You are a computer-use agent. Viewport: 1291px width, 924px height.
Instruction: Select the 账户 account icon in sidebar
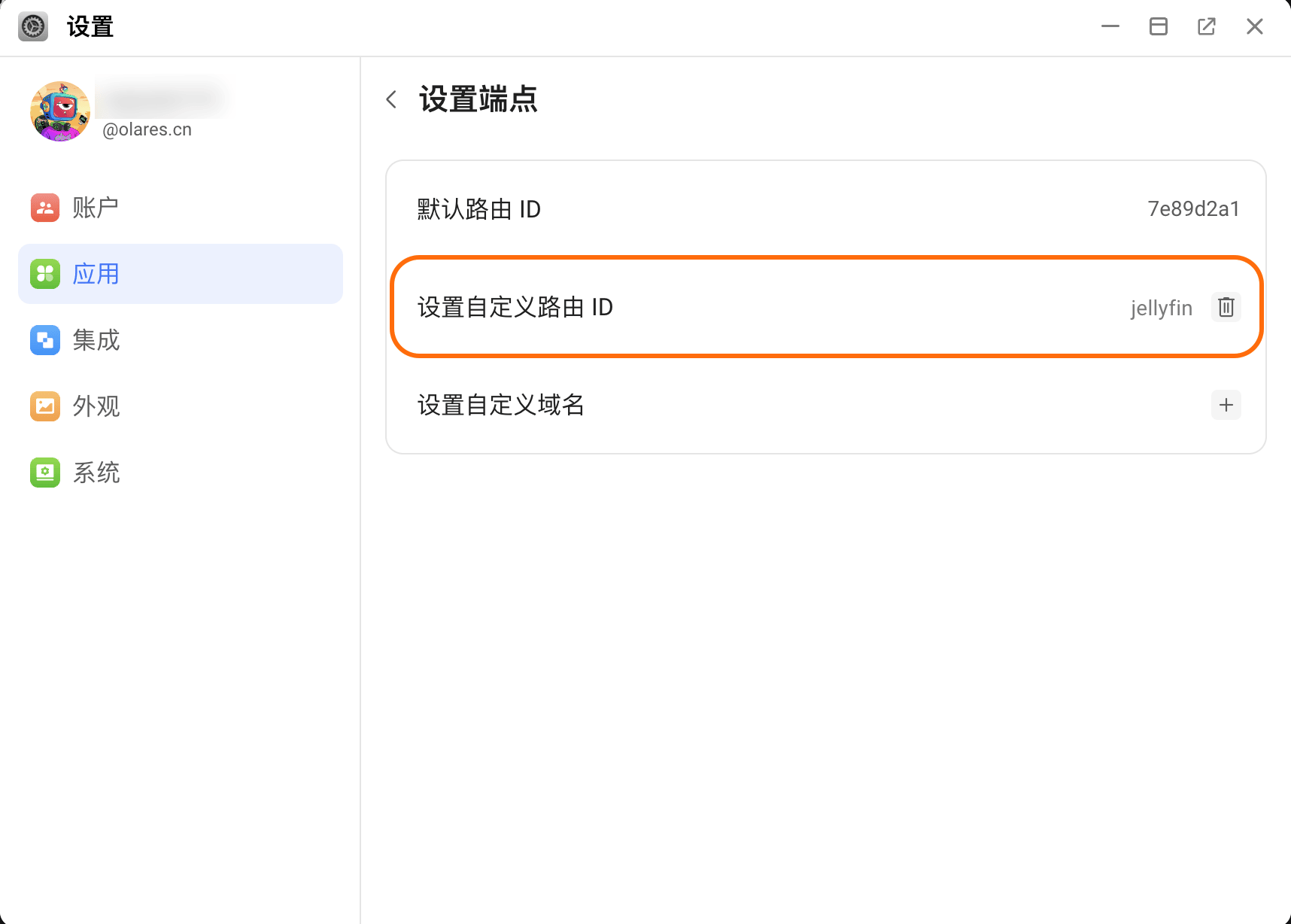pyautogui.click(x=44, y=208)
